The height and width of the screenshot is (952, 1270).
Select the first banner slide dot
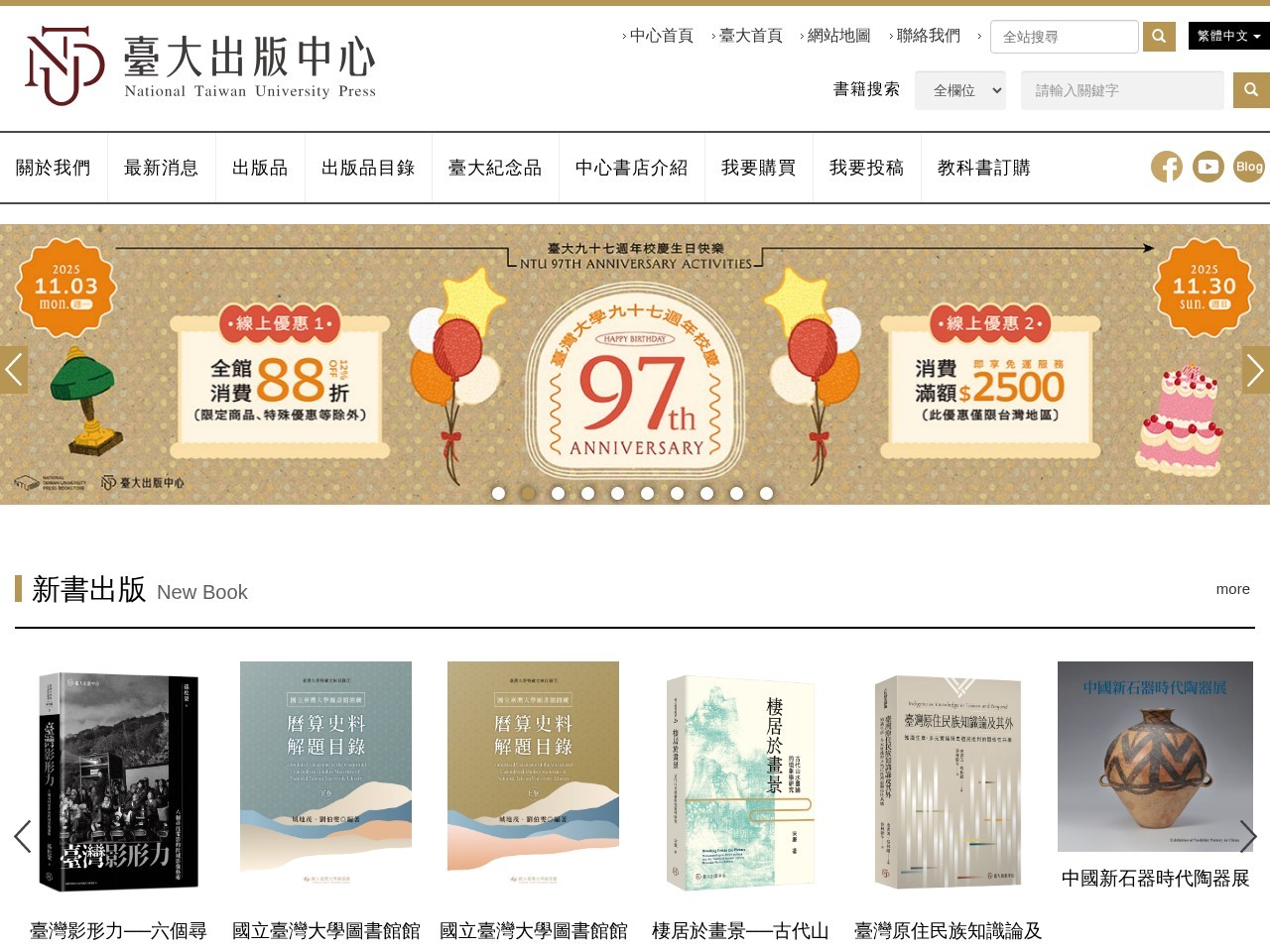coord(499,493)
